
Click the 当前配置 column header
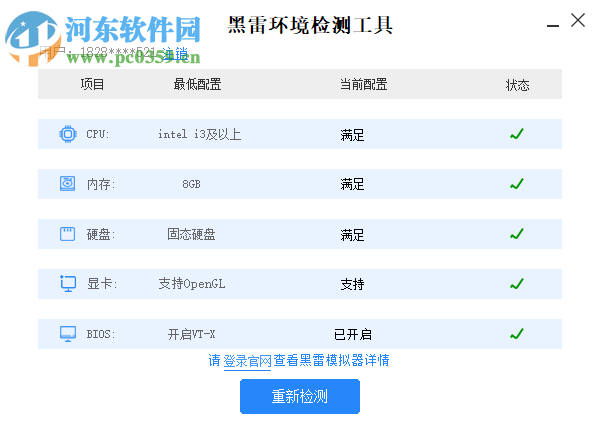364,84
